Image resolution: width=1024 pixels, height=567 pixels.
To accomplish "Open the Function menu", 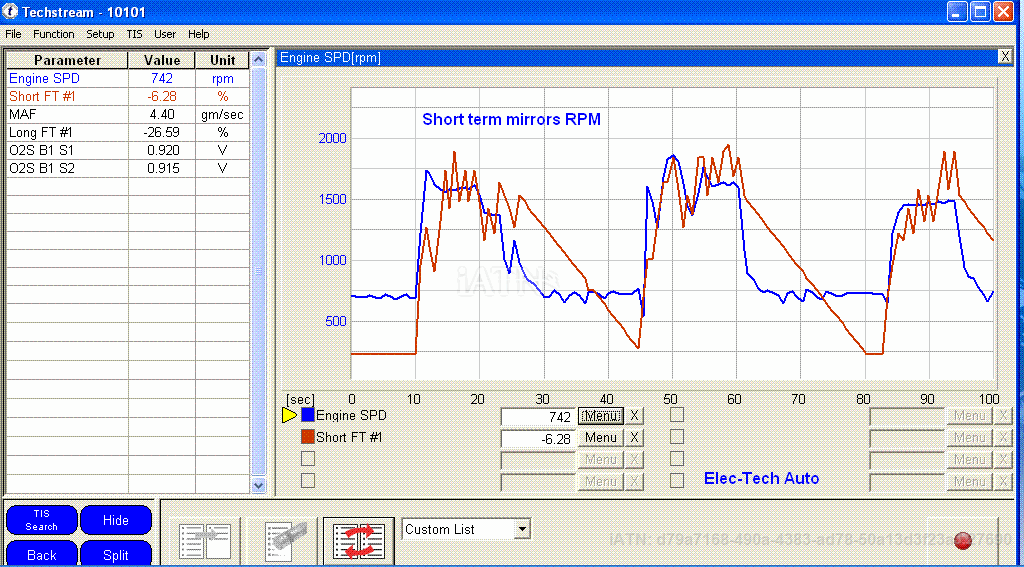I will point(53,34).
